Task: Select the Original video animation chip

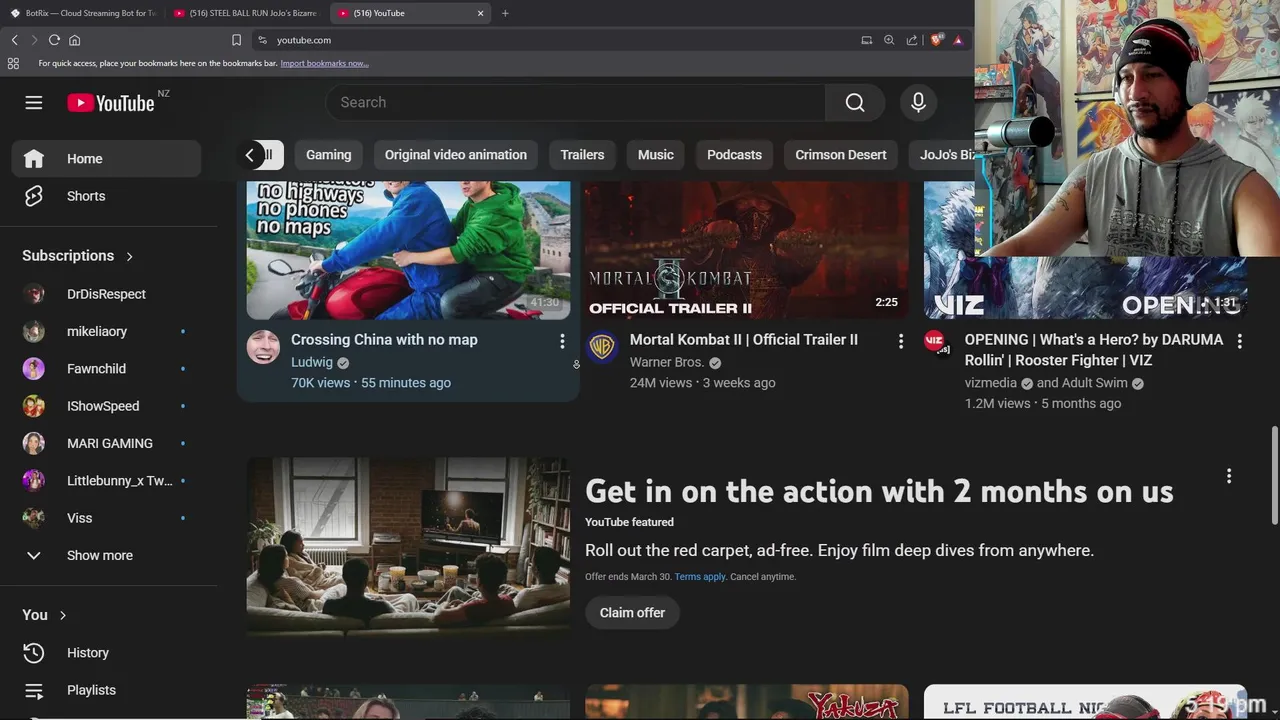Action: click(456, 155)
